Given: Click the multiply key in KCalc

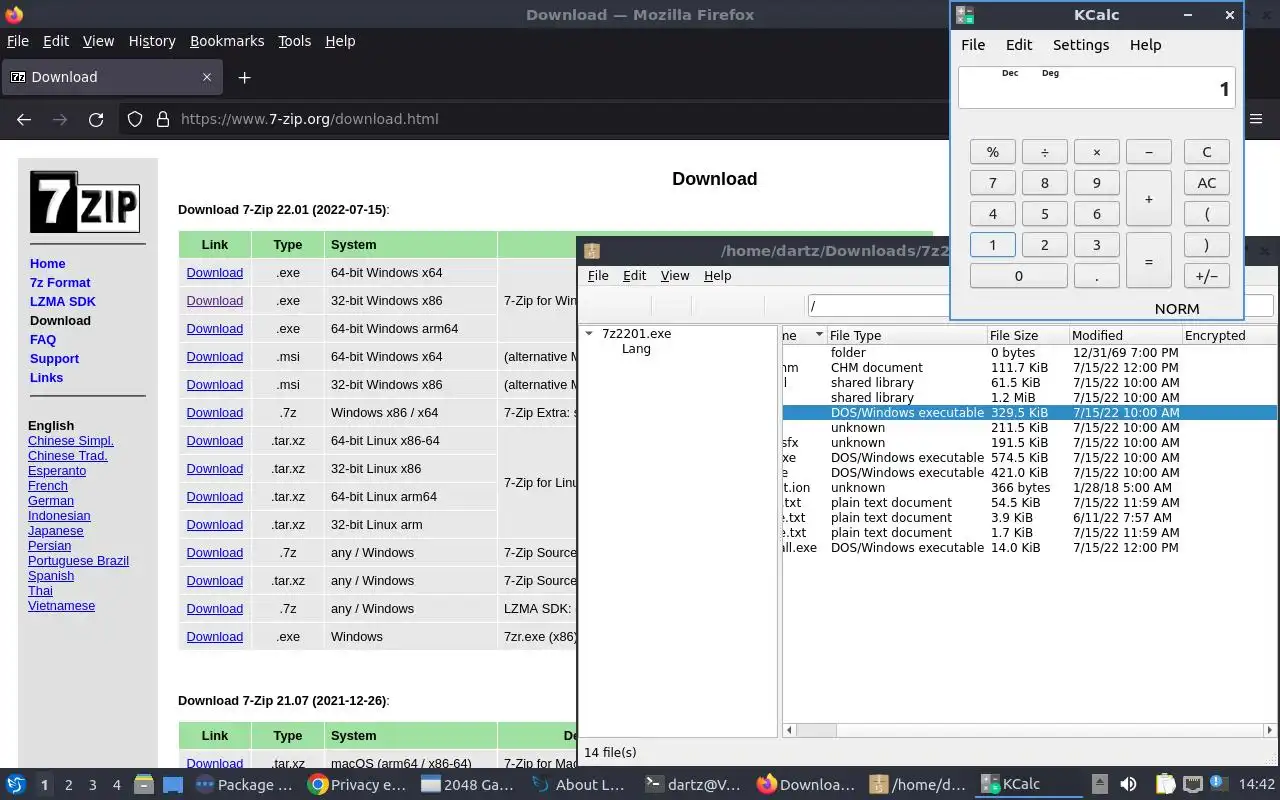Looking at the screenshot, I should (1096, 152).
